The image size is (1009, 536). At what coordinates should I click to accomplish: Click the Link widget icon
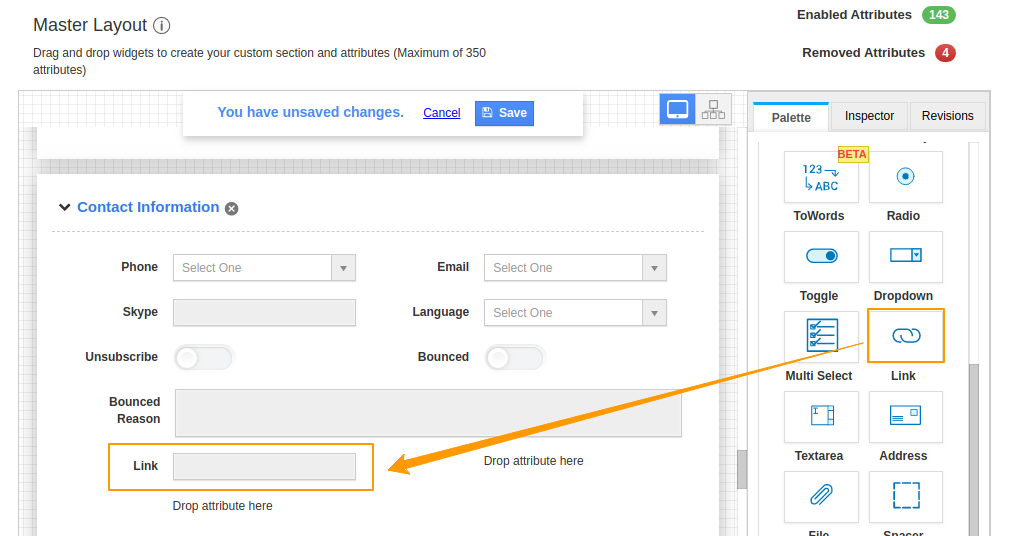905,336
